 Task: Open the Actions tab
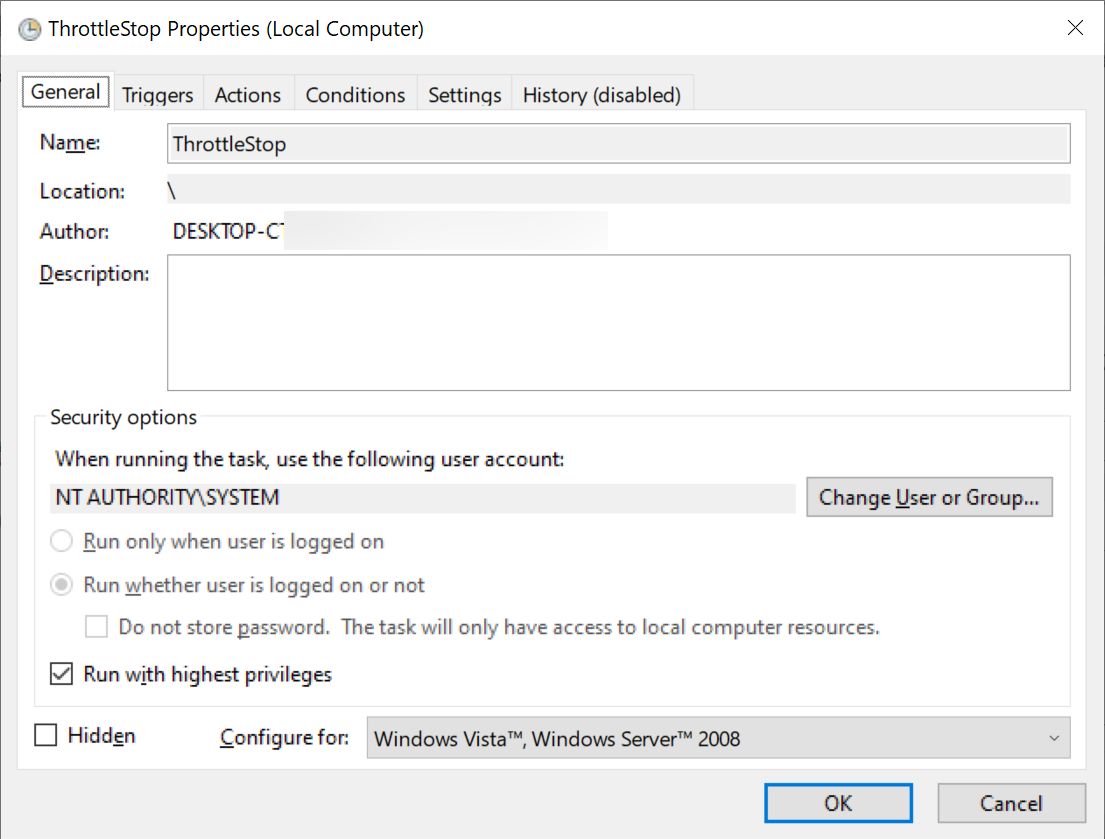click(x=248, y=94)
